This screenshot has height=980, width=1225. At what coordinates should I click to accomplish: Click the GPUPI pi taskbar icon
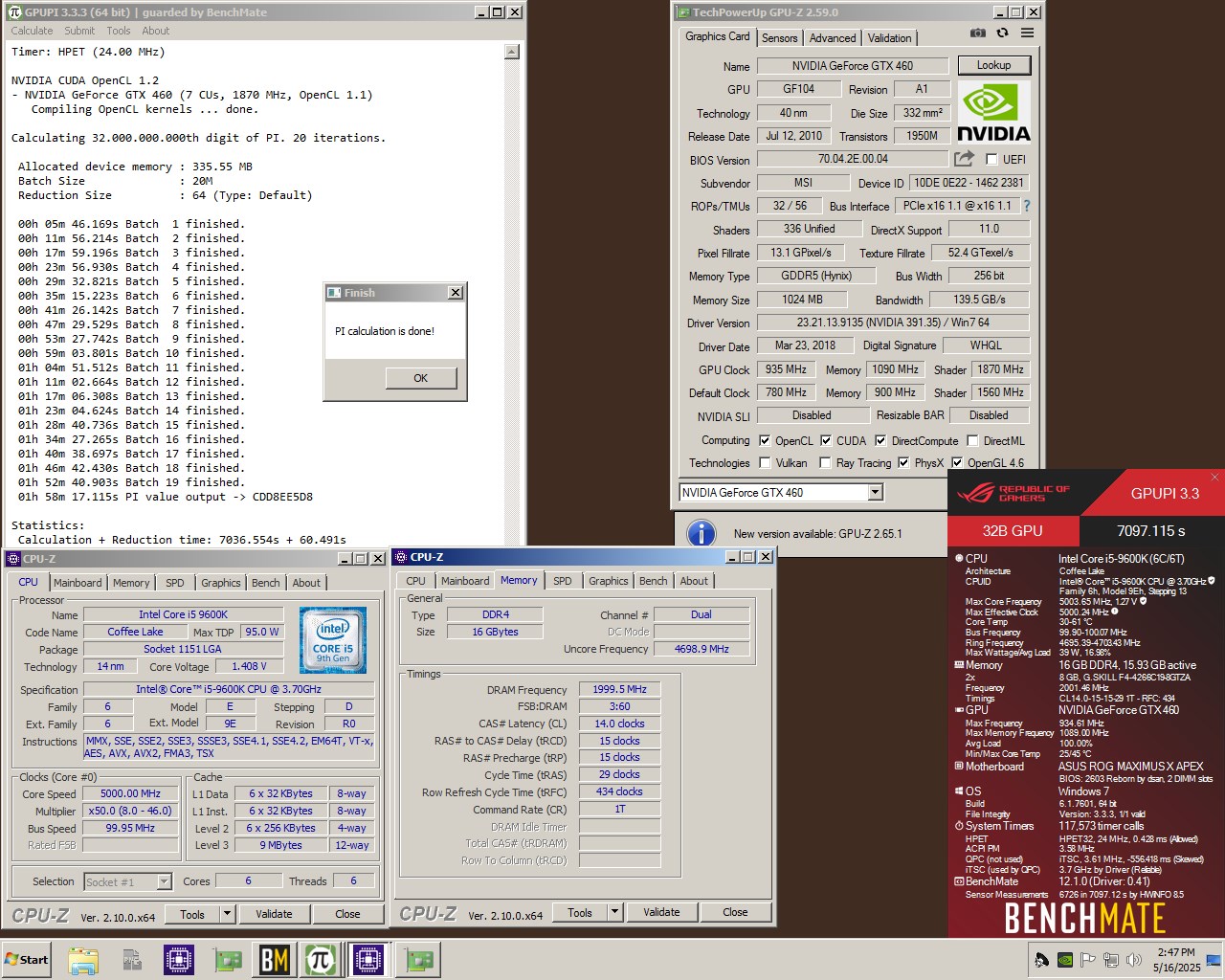pyautogui.click(x=321, y=959)
